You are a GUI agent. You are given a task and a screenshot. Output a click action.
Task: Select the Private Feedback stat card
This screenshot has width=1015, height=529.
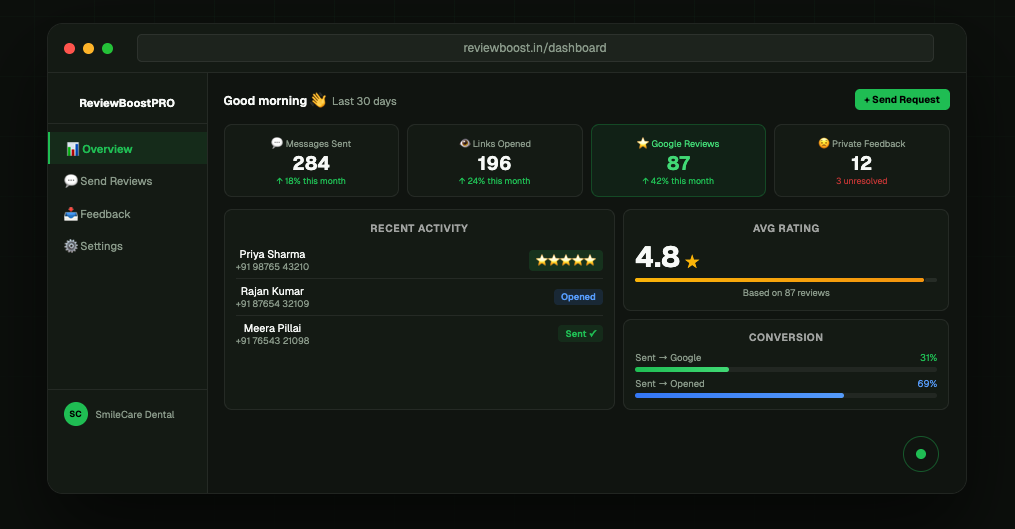click(862, 161)
